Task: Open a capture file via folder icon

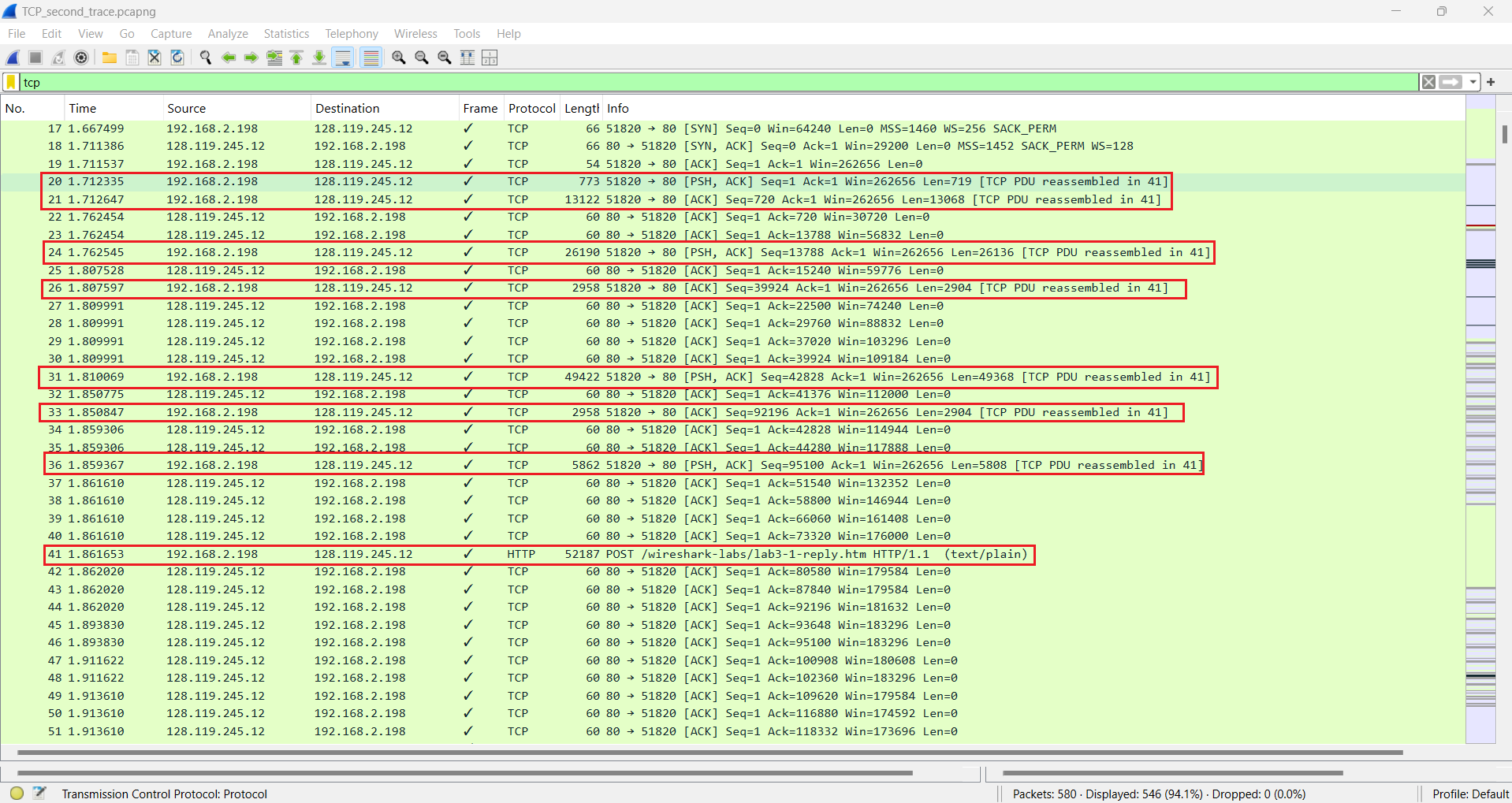Action: pyautogui.click(x=110, y=58)
